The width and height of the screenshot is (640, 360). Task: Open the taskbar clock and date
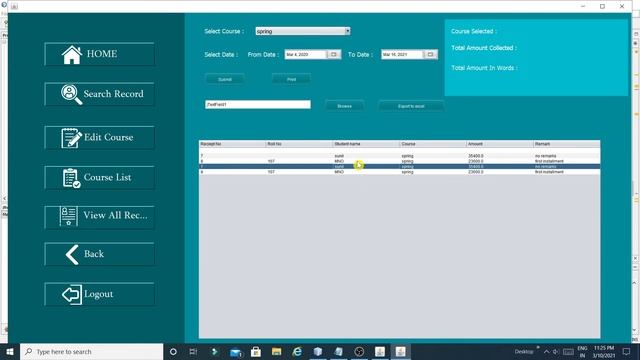coord(604,351)
